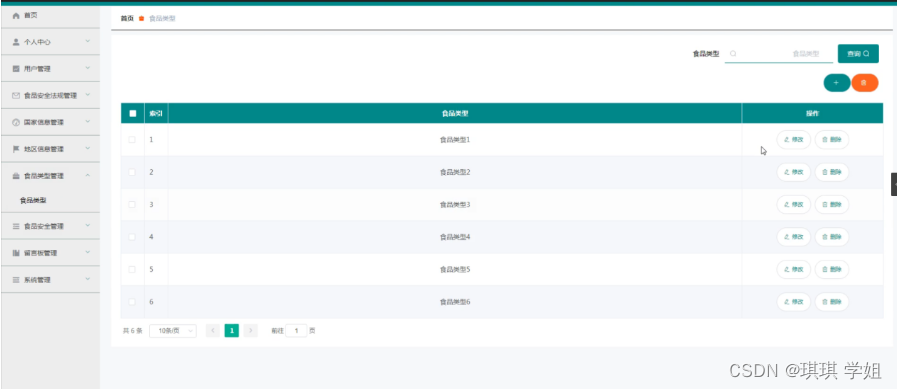
Task: Focus the 食品类型 search input field
Action: click(779, 54)
